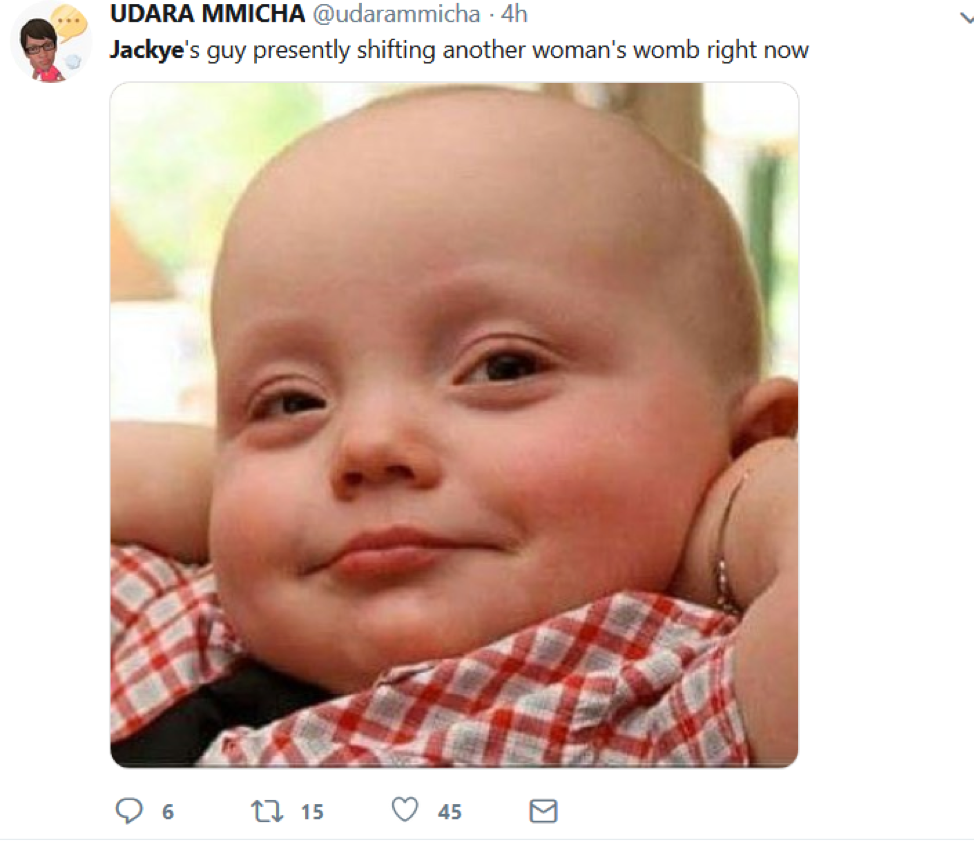Open UDARA MMICHA's avatar profile picture

tap(51, 43)
